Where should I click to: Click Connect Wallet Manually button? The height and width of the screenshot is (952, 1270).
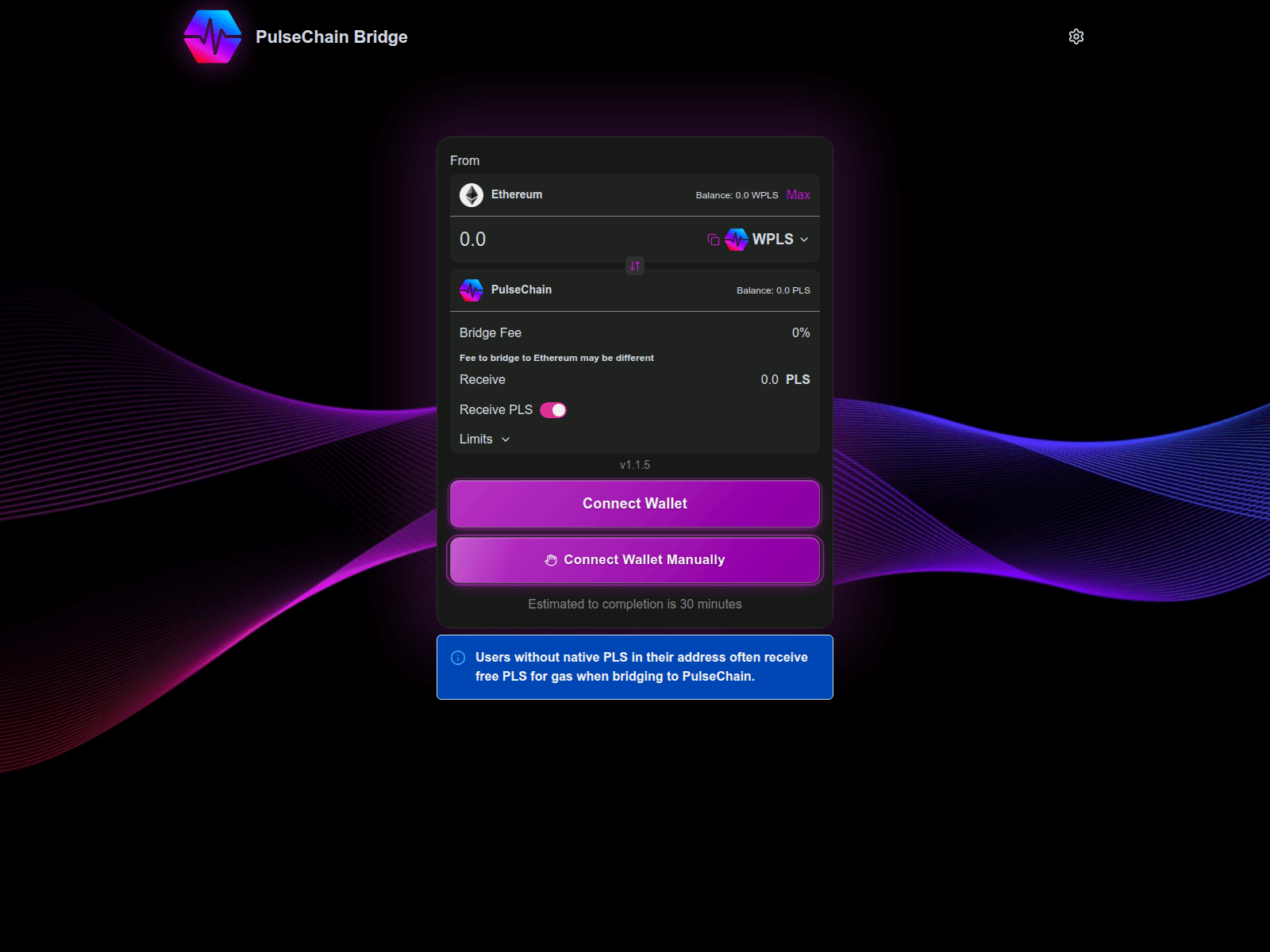[x=635, y=560]
